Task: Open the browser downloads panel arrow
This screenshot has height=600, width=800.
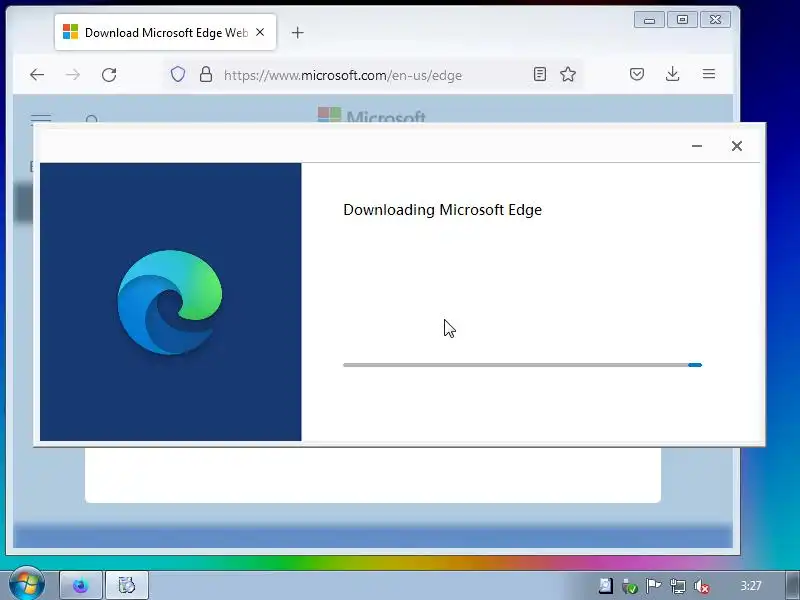Action: click(672, 74)
